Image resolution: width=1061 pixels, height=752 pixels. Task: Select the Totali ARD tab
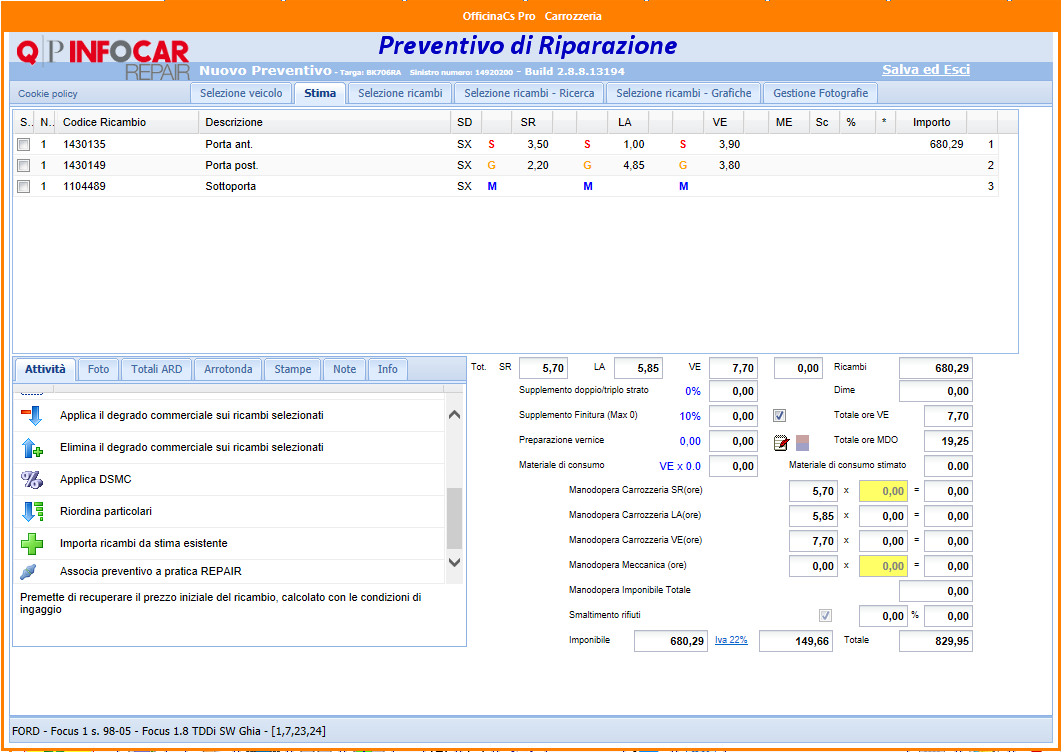156,369
